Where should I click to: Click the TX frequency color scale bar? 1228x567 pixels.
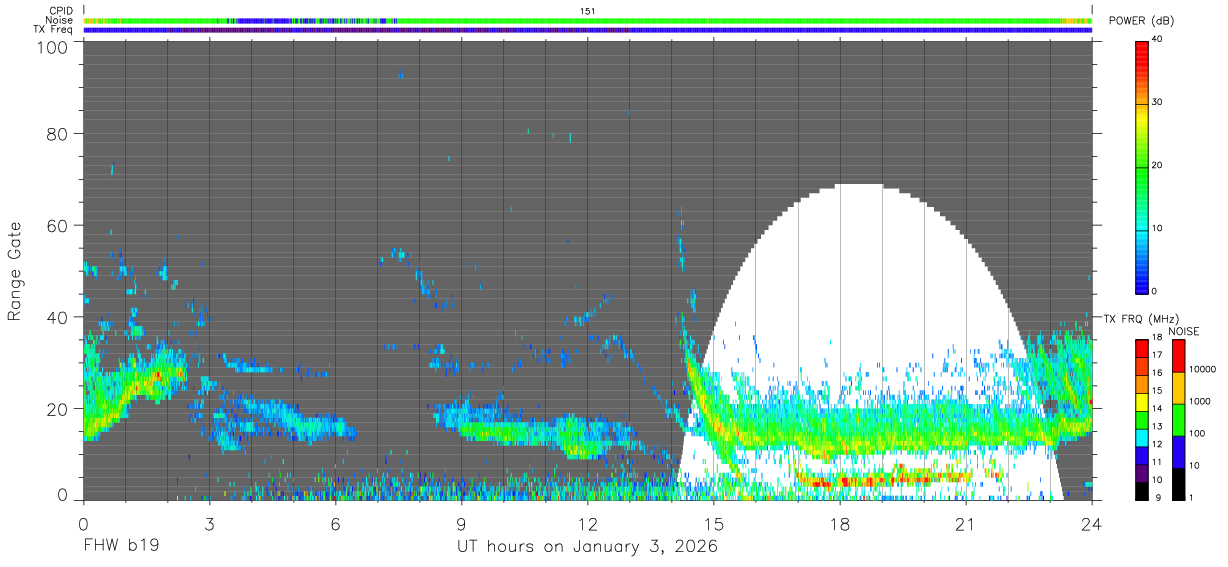(1141, 420)
